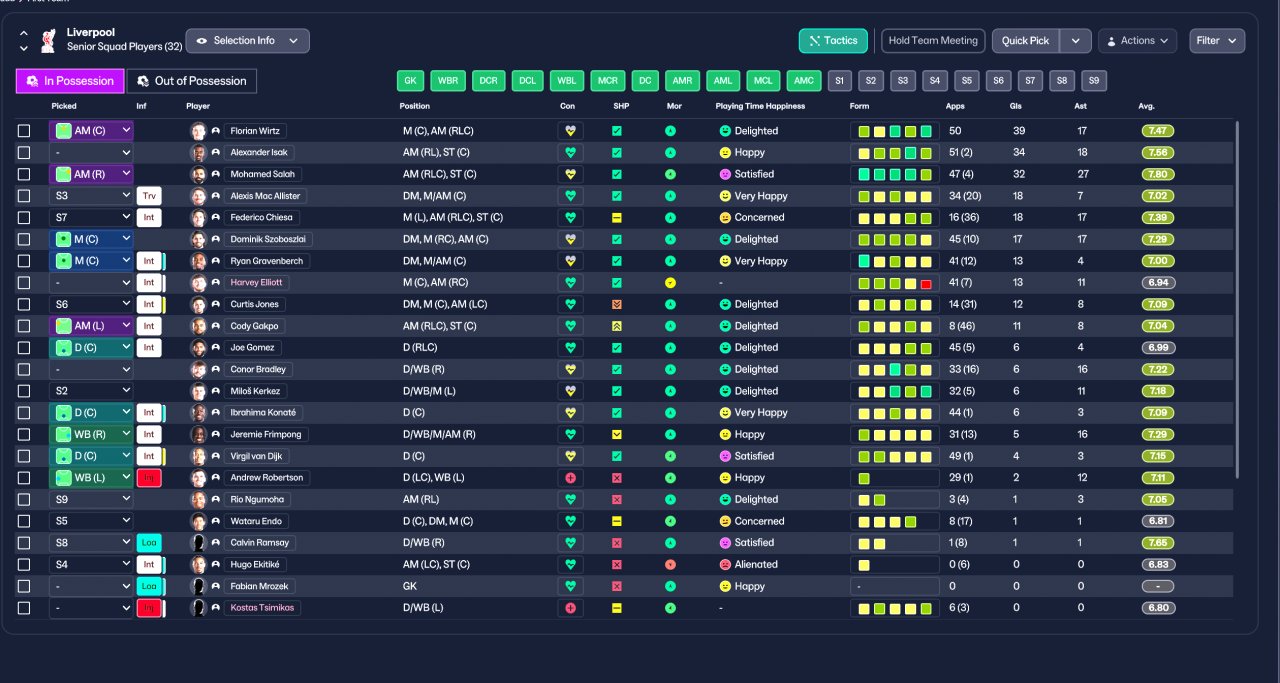Switch to Out of Possession tab
This screenshot has width=1280, height=683.
191,81
